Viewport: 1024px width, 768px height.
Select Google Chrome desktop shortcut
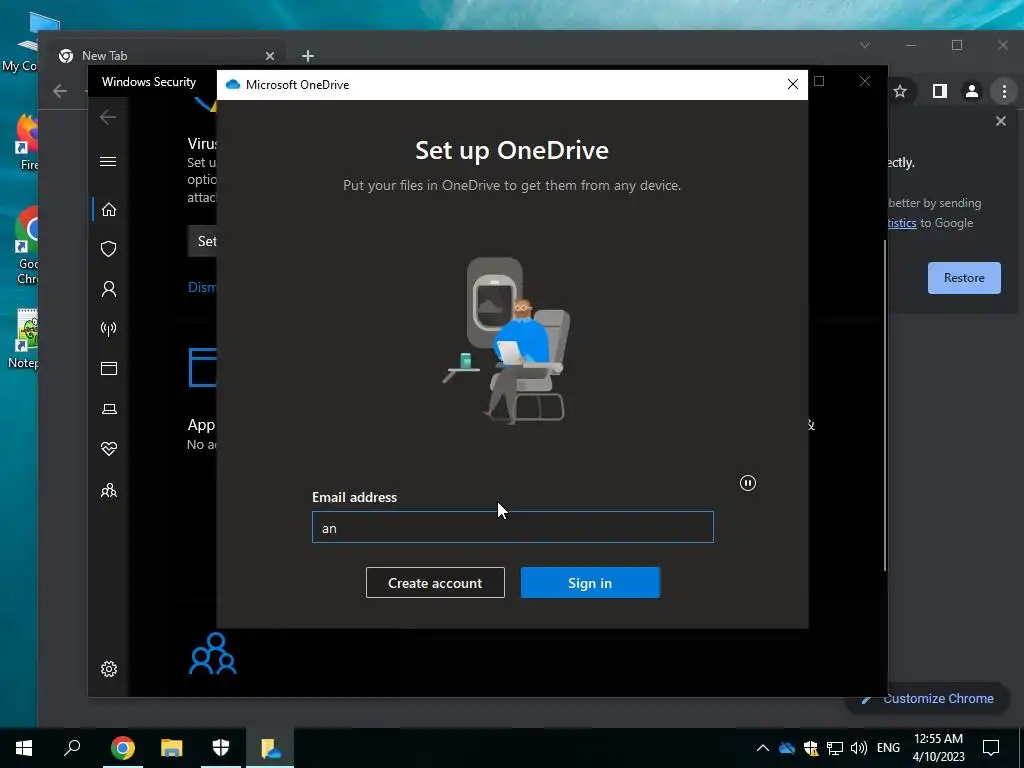(27, 247)
